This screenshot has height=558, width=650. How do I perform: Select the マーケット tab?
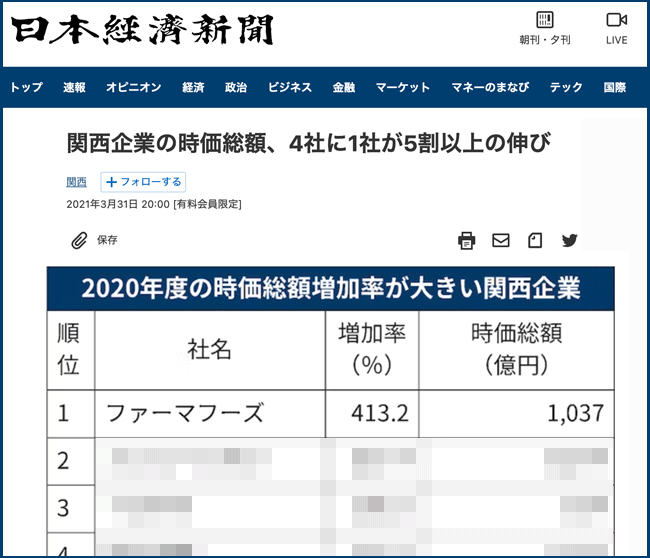(402, 88)
